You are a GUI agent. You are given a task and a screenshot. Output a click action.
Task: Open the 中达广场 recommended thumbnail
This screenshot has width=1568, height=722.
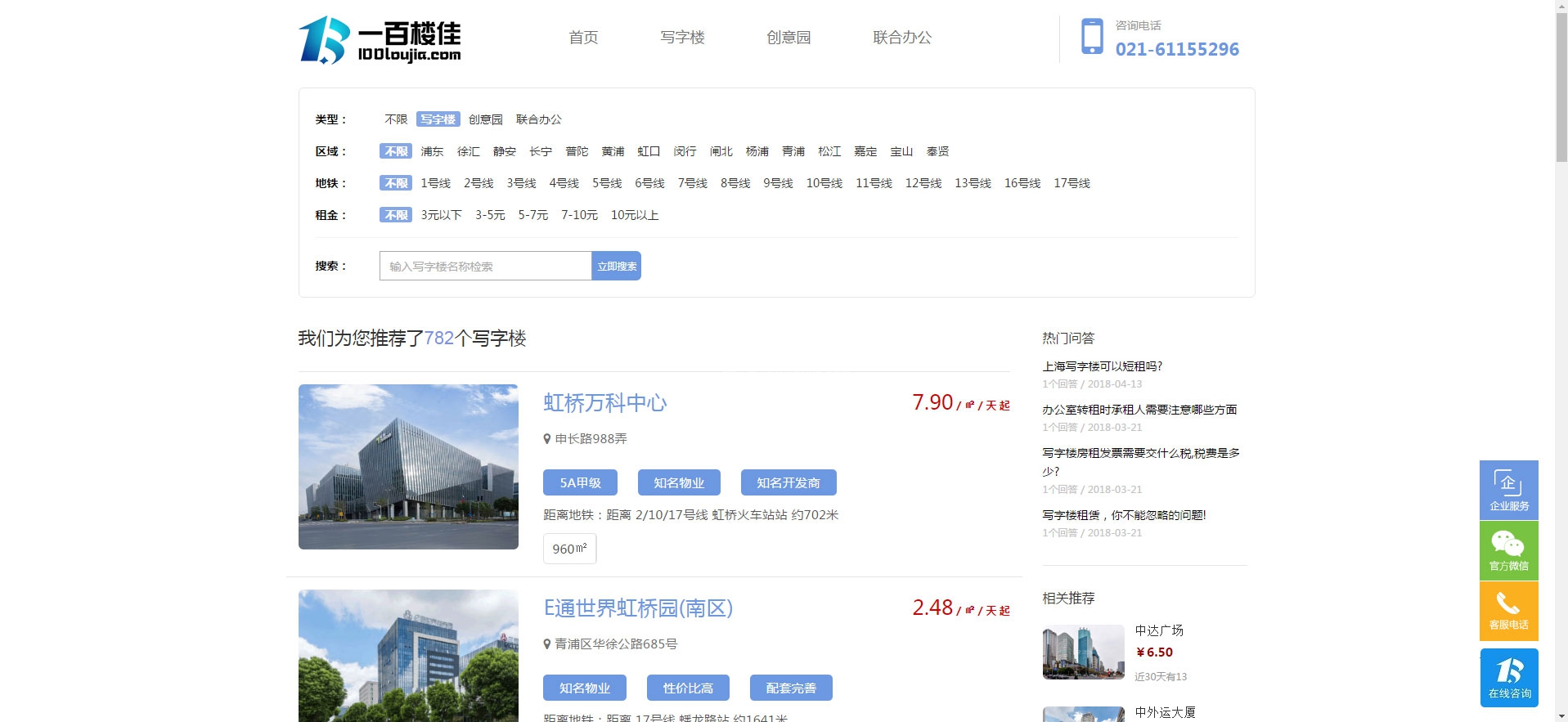[x=1083, y=652]
